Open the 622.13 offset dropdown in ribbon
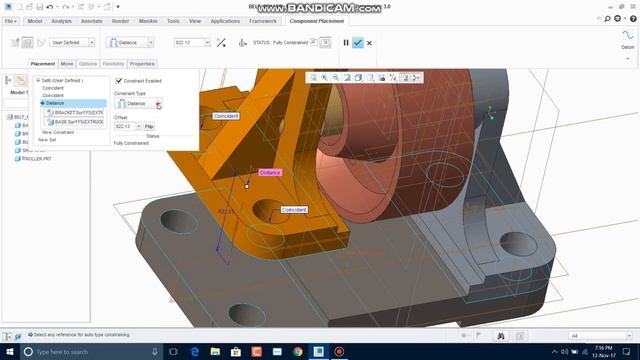 point(207,42)
